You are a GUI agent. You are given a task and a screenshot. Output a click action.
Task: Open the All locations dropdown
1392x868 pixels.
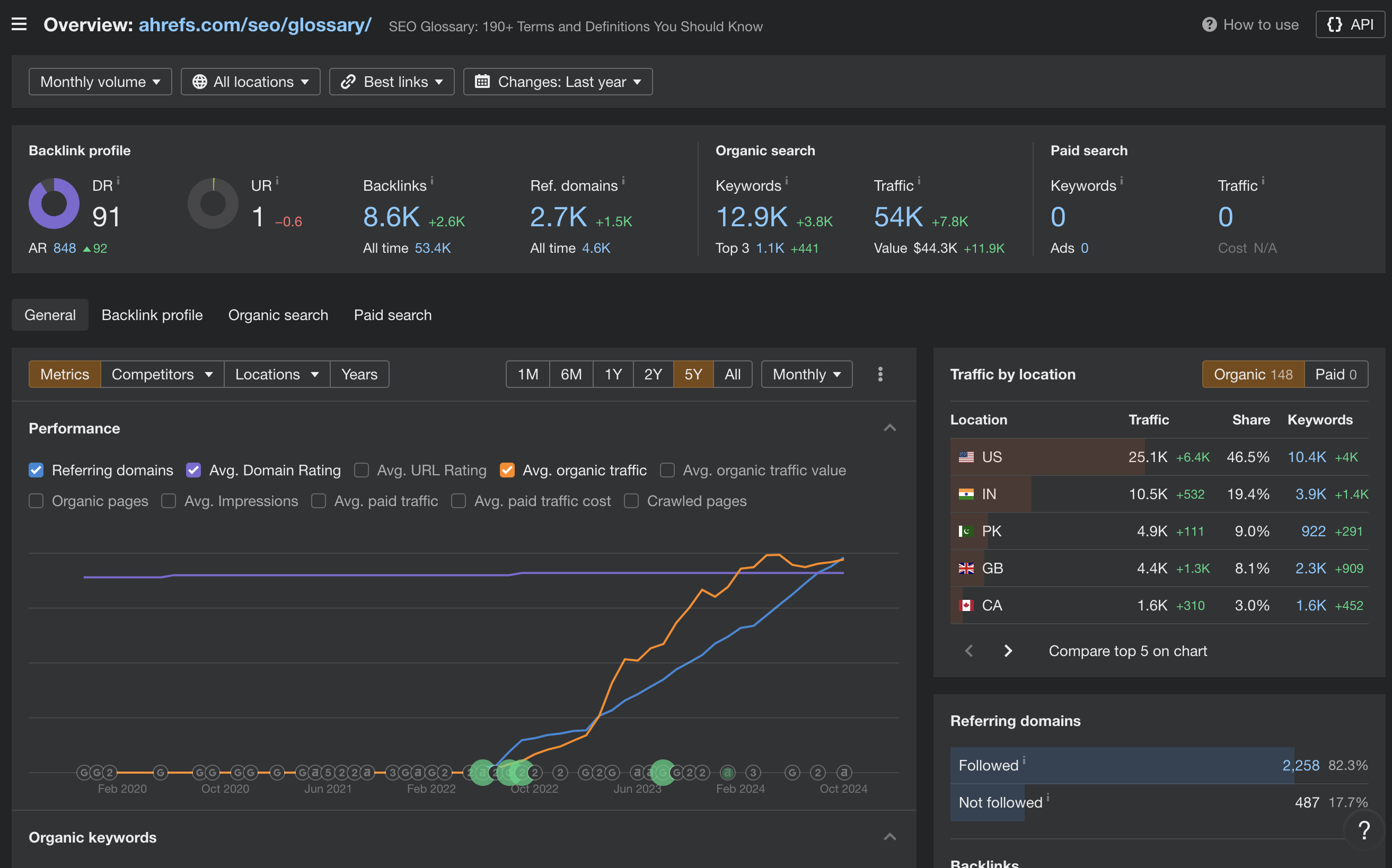point(250,82)
